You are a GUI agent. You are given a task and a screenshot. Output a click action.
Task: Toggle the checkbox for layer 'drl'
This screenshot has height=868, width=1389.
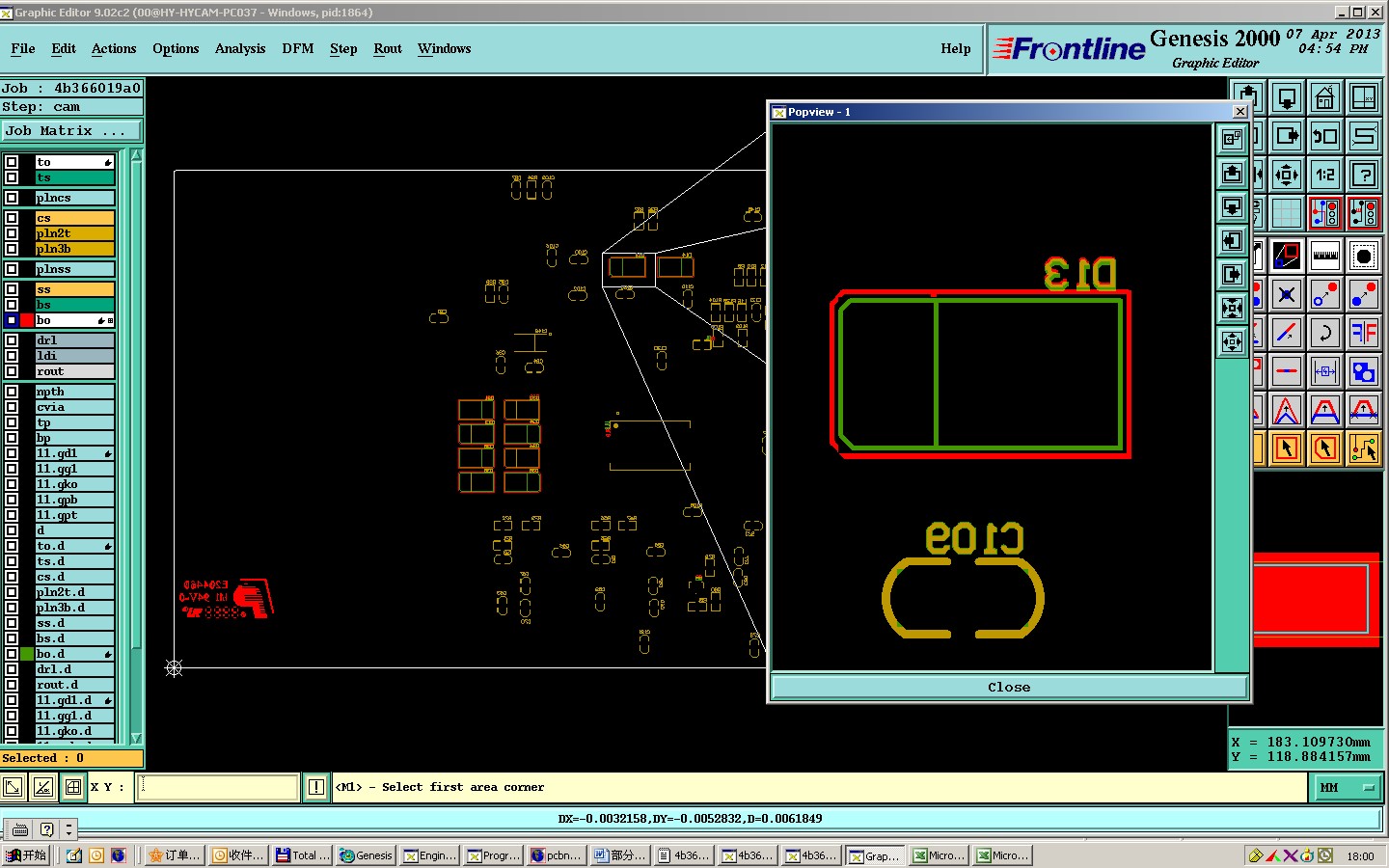[12, 340]
